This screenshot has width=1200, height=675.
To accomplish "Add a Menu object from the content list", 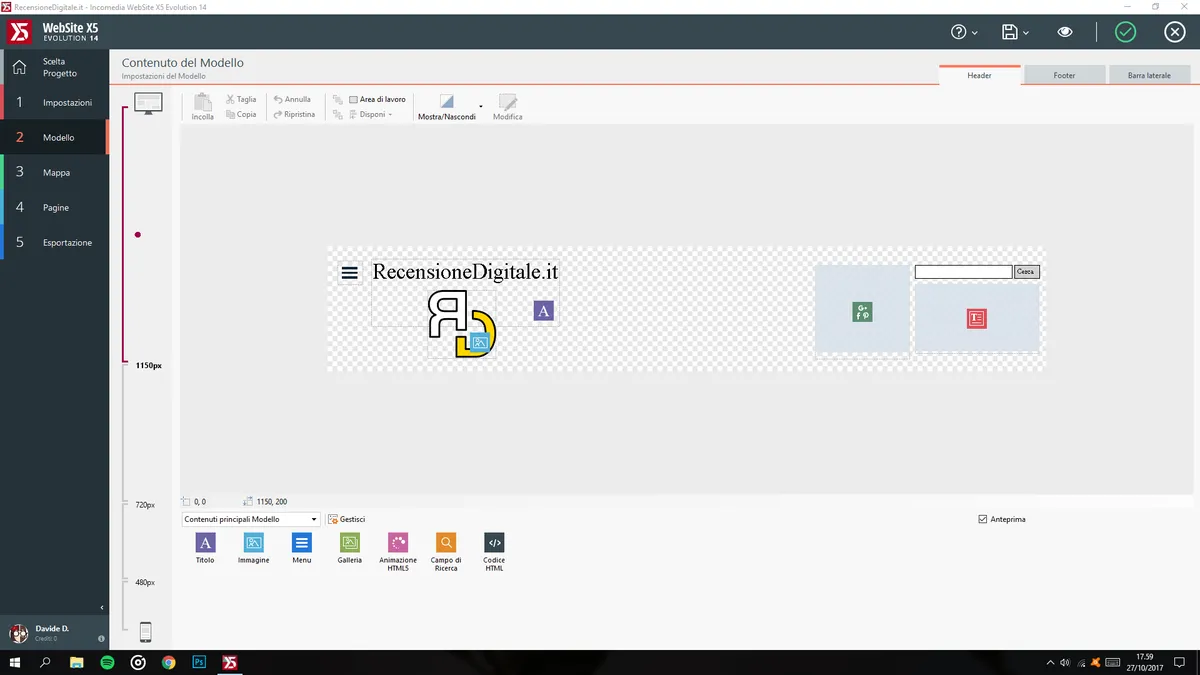I will click(302, 549).
